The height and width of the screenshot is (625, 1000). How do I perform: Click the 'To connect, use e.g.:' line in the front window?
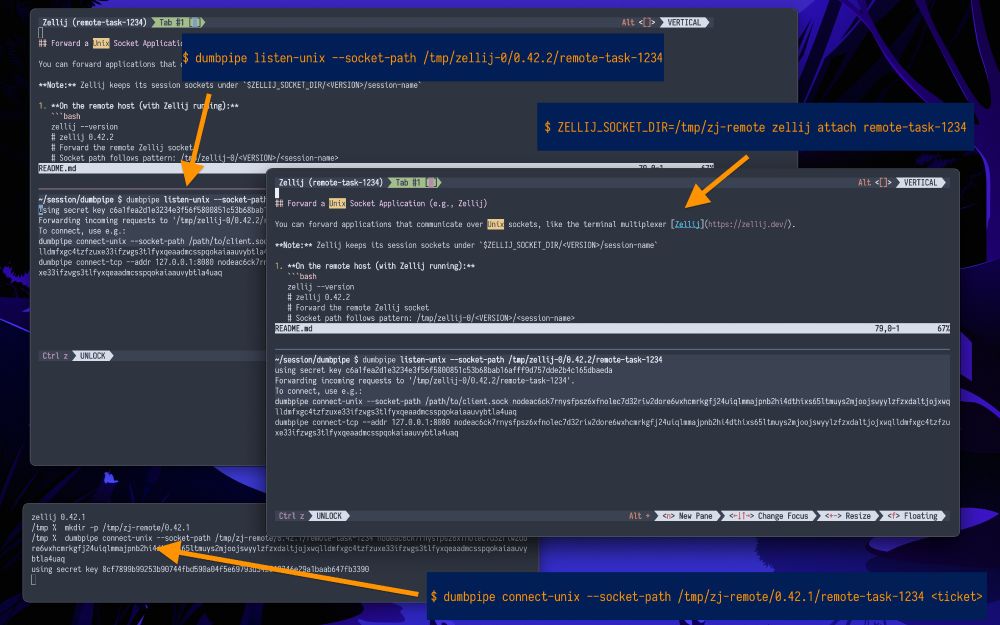[318, 391]
